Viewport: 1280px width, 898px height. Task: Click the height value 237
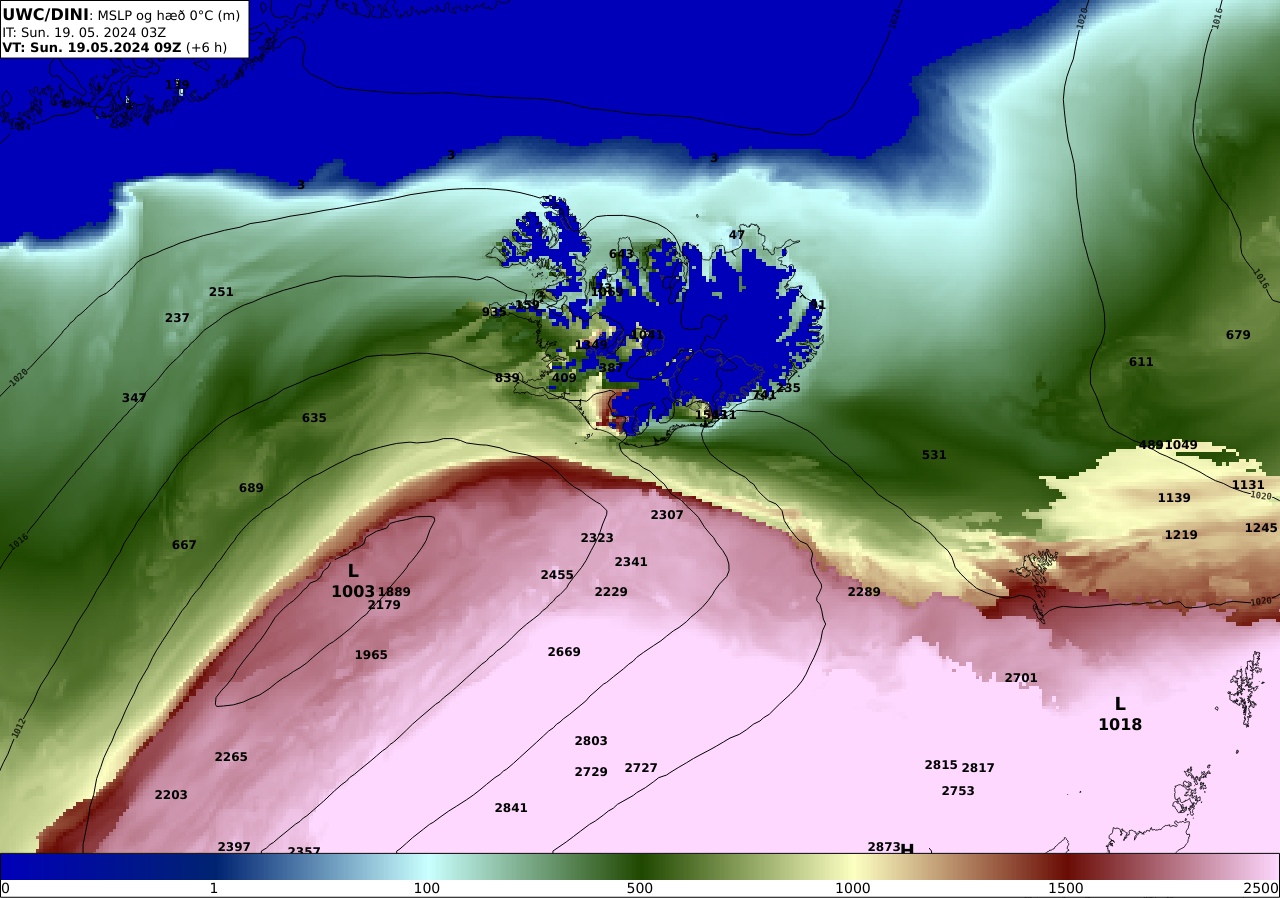tap(177, 318)
